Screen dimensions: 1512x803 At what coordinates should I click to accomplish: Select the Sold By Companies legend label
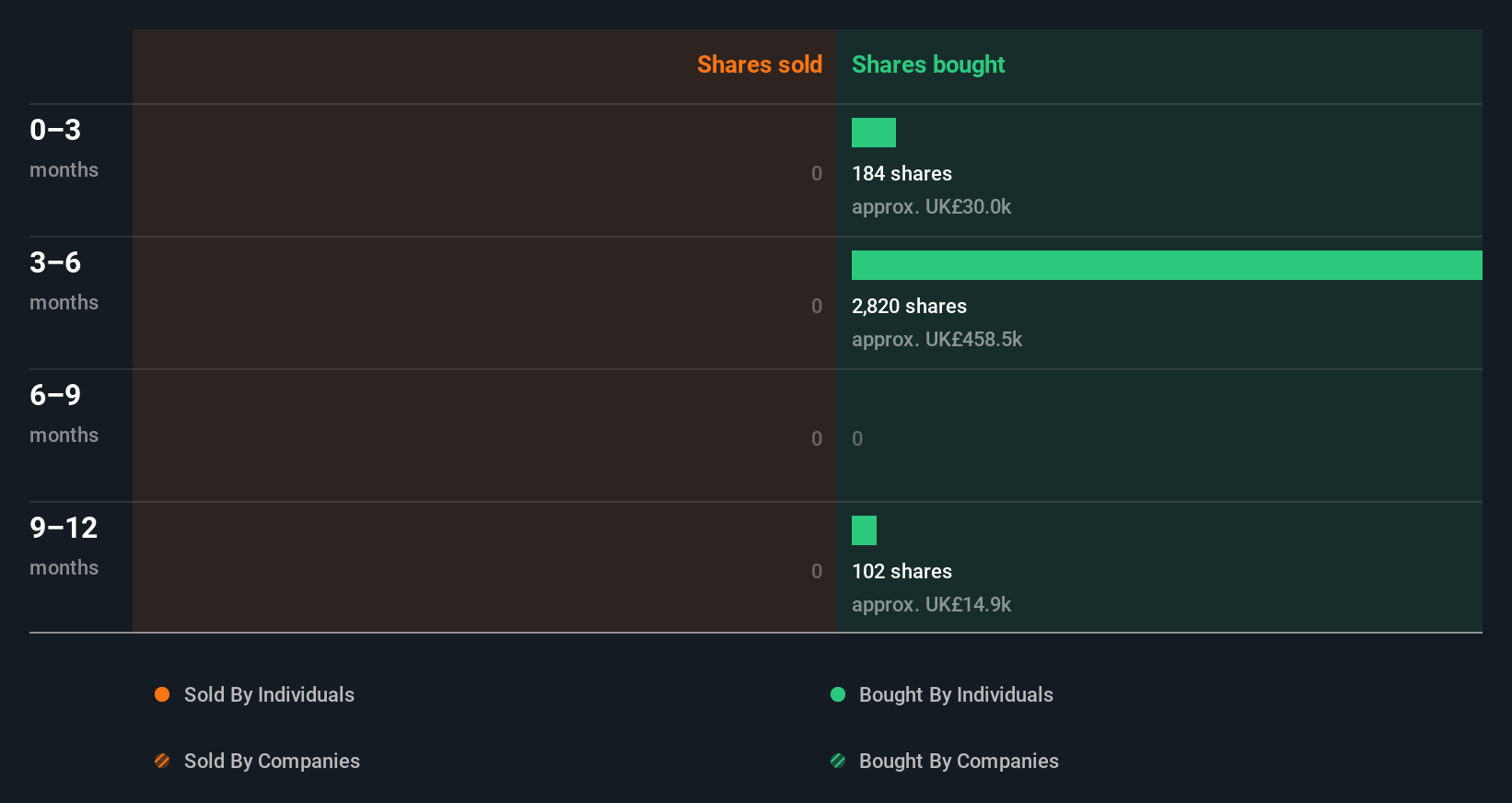[x=272, y=761]
